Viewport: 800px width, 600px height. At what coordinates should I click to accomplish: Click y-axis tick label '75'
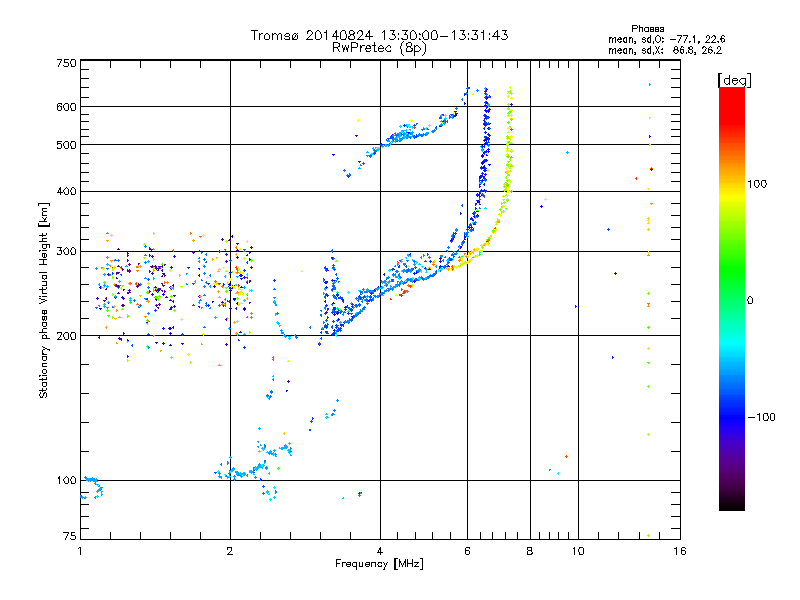[70, 536]
